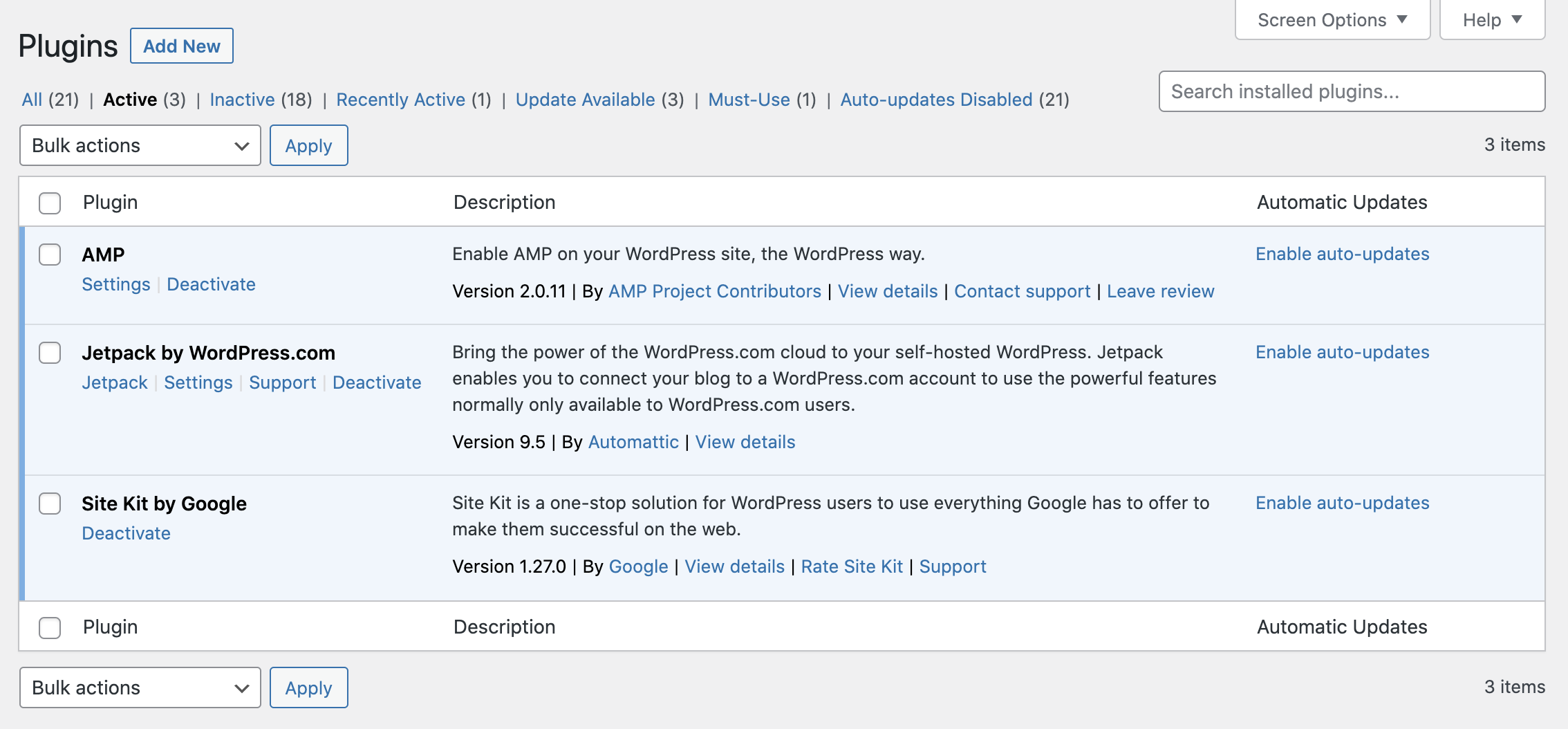Image resolution: width=1568 pixels, height=729 pixels.
Task: Click the Jetpack by WordPress.com title
Action: coord(208,353)
